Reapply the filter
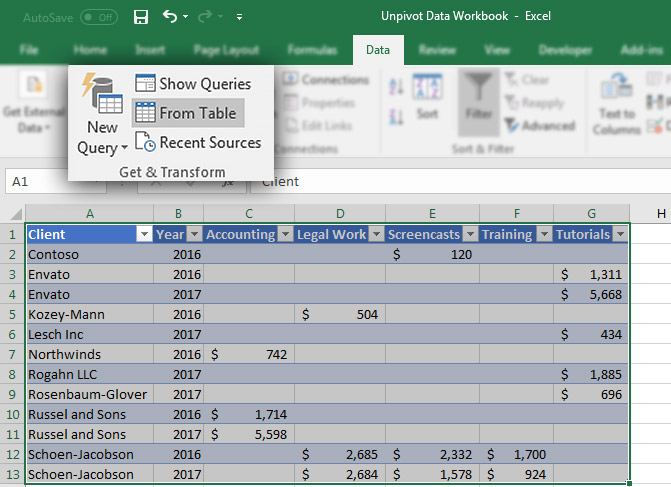The width and height of the screenshot is (671, 487). pos(534,103)
